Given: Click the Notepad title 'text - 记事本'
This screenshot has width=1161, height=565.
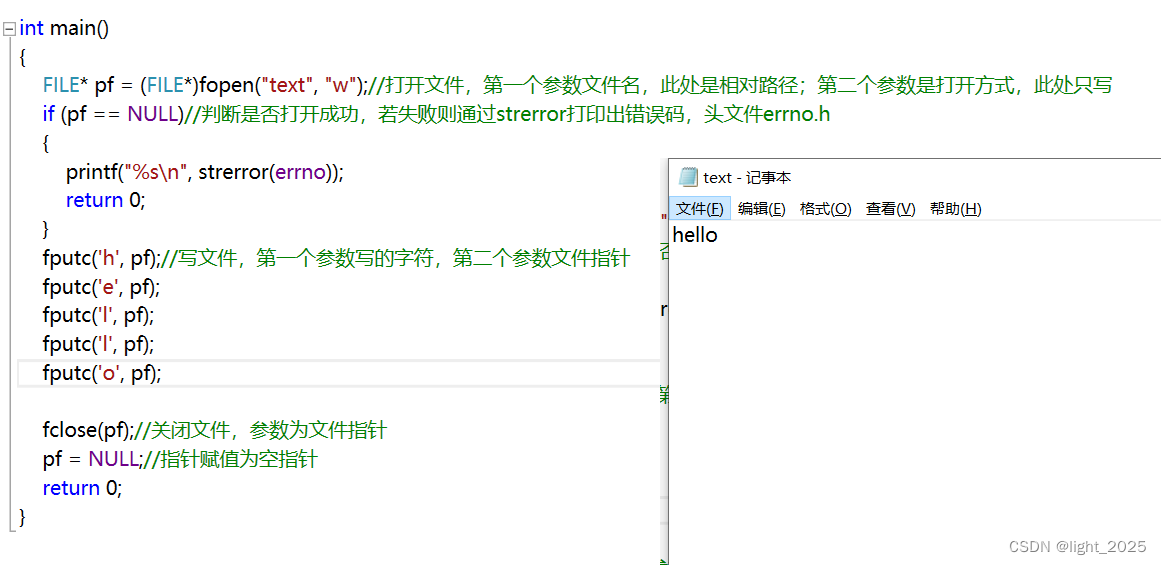Looking at the screenshot, I should click(x=747, y=178).
